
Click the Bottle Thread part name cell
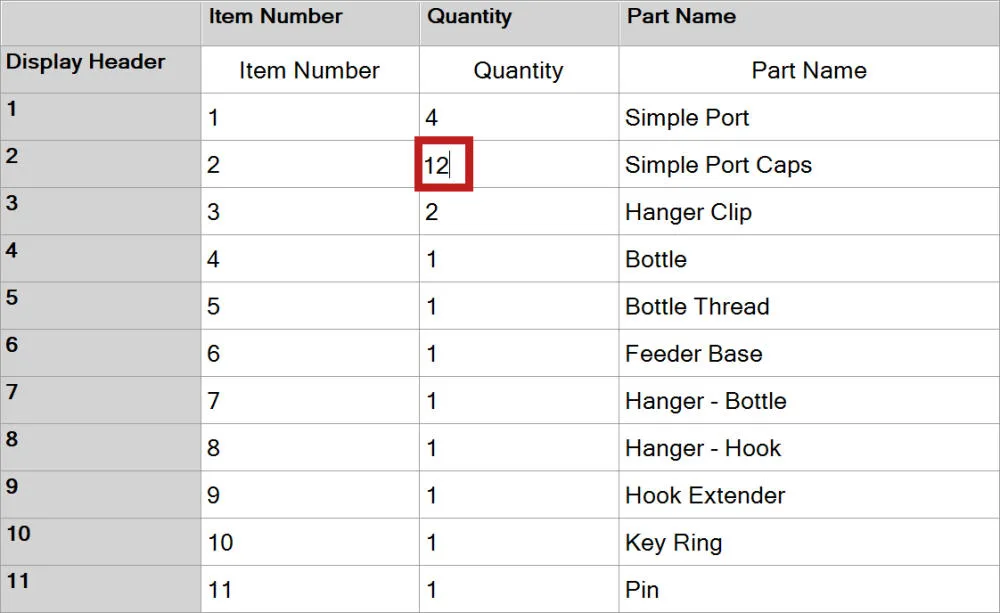(809, 306)
